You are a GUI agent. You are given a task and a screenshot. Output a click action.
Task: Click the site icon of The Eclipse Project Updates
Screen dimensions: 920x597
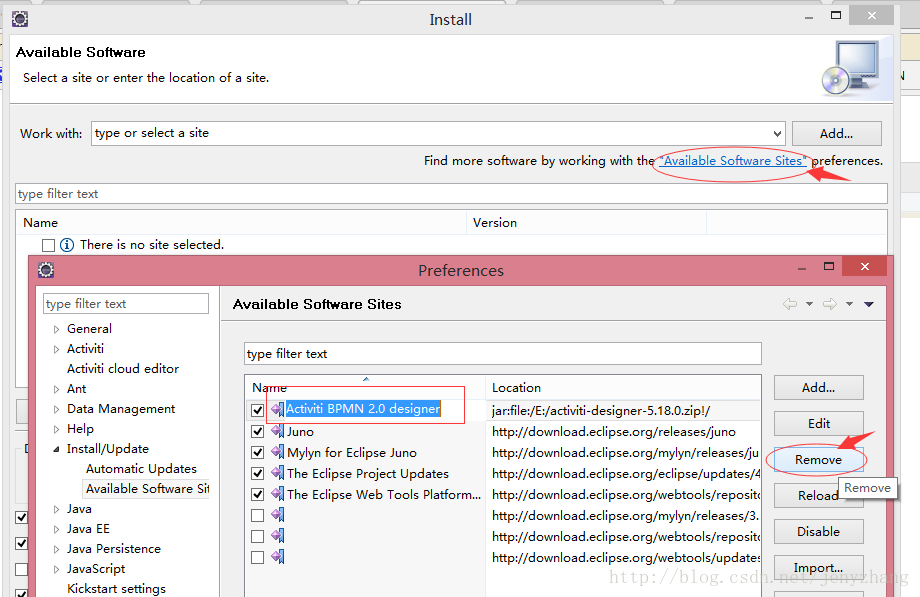278,474
